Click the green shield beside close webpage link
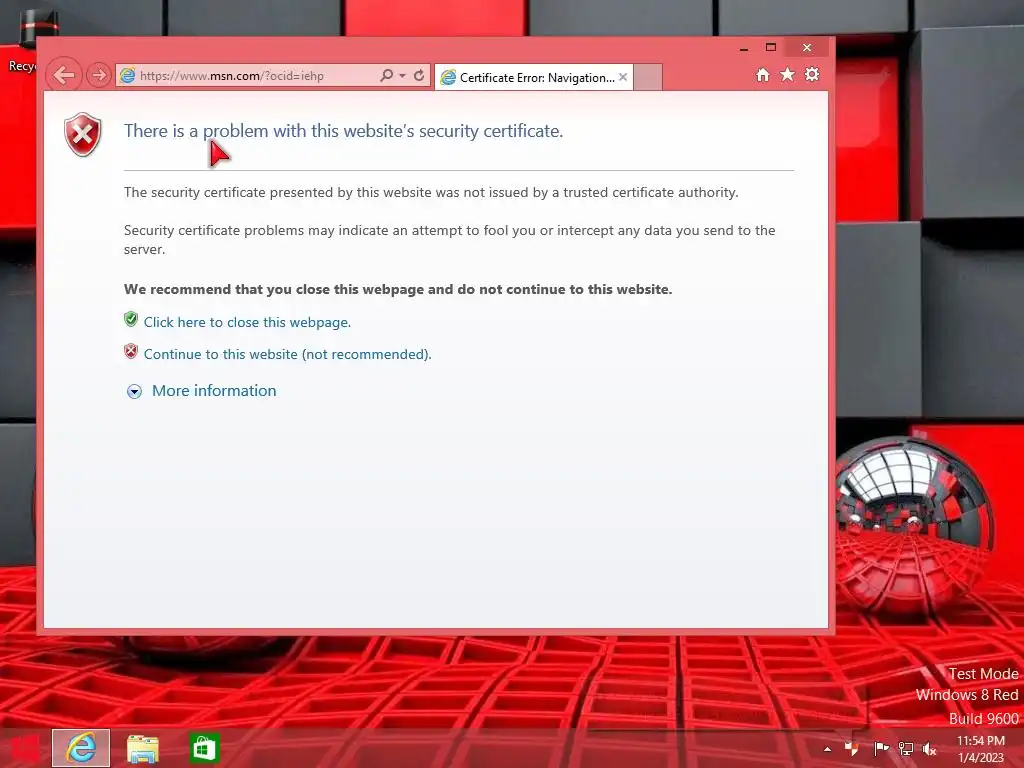This screenshot has height=768, width=1024. pyautogui.click(x=131, y=319)
